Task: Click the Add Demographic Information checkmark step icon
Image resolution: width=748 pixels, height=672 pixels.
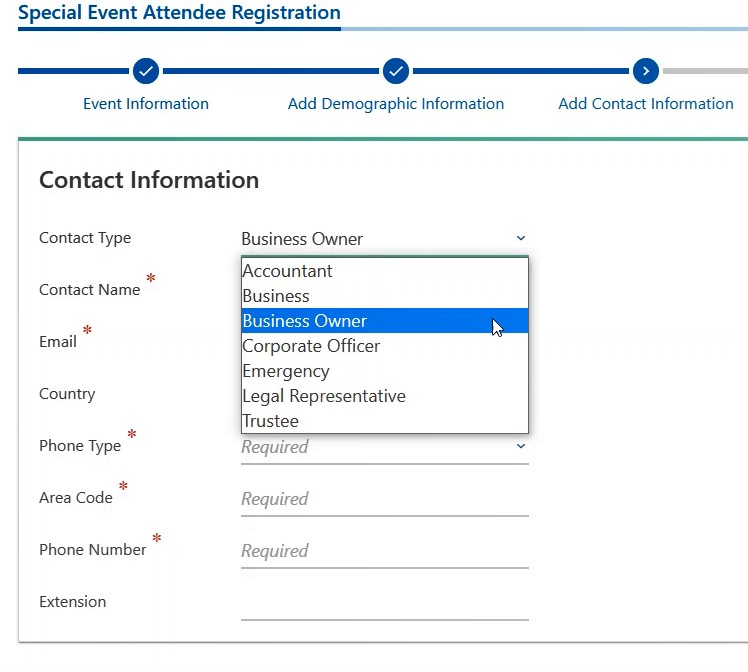Action: pos(396,71)
